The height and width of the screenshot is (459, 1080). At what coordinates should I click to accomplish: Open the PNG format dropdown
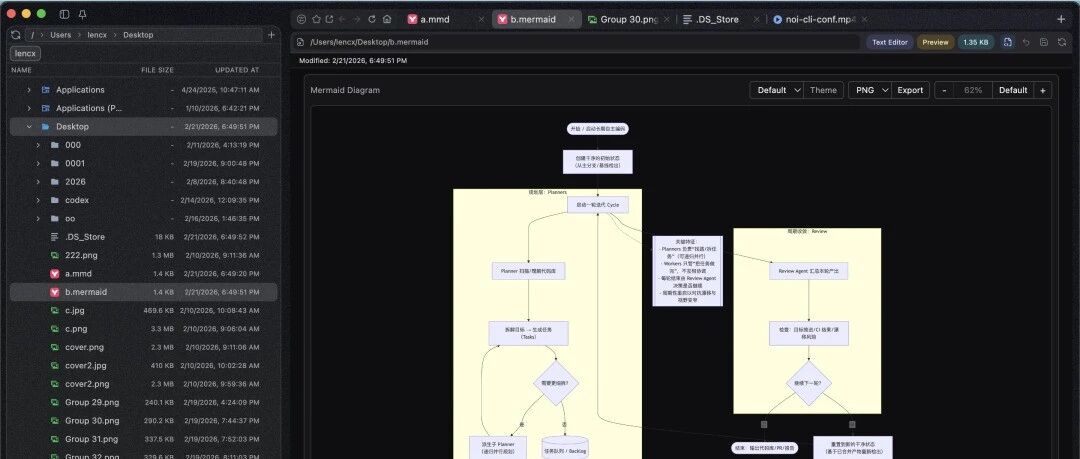(x=870, y=90)
